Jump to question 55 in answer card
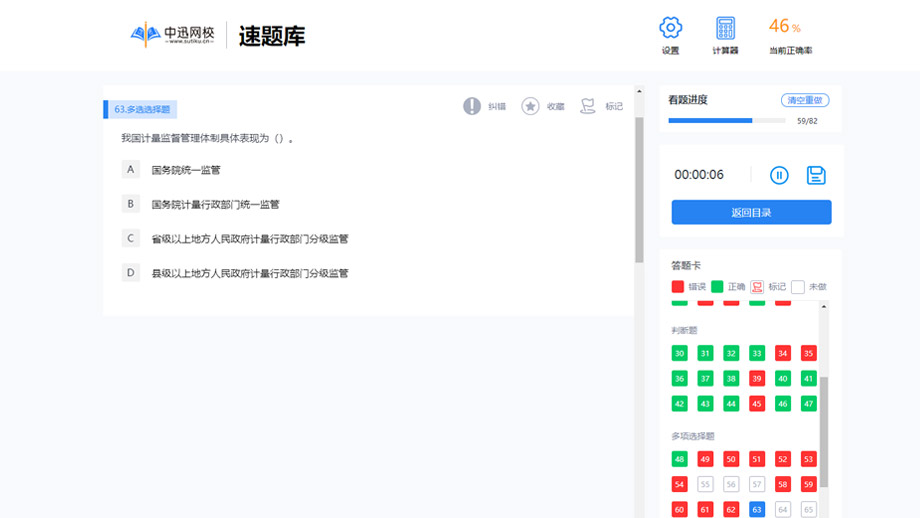Image resolution: width=920 pixels, height=518 pixels. (x=705, y=484)
